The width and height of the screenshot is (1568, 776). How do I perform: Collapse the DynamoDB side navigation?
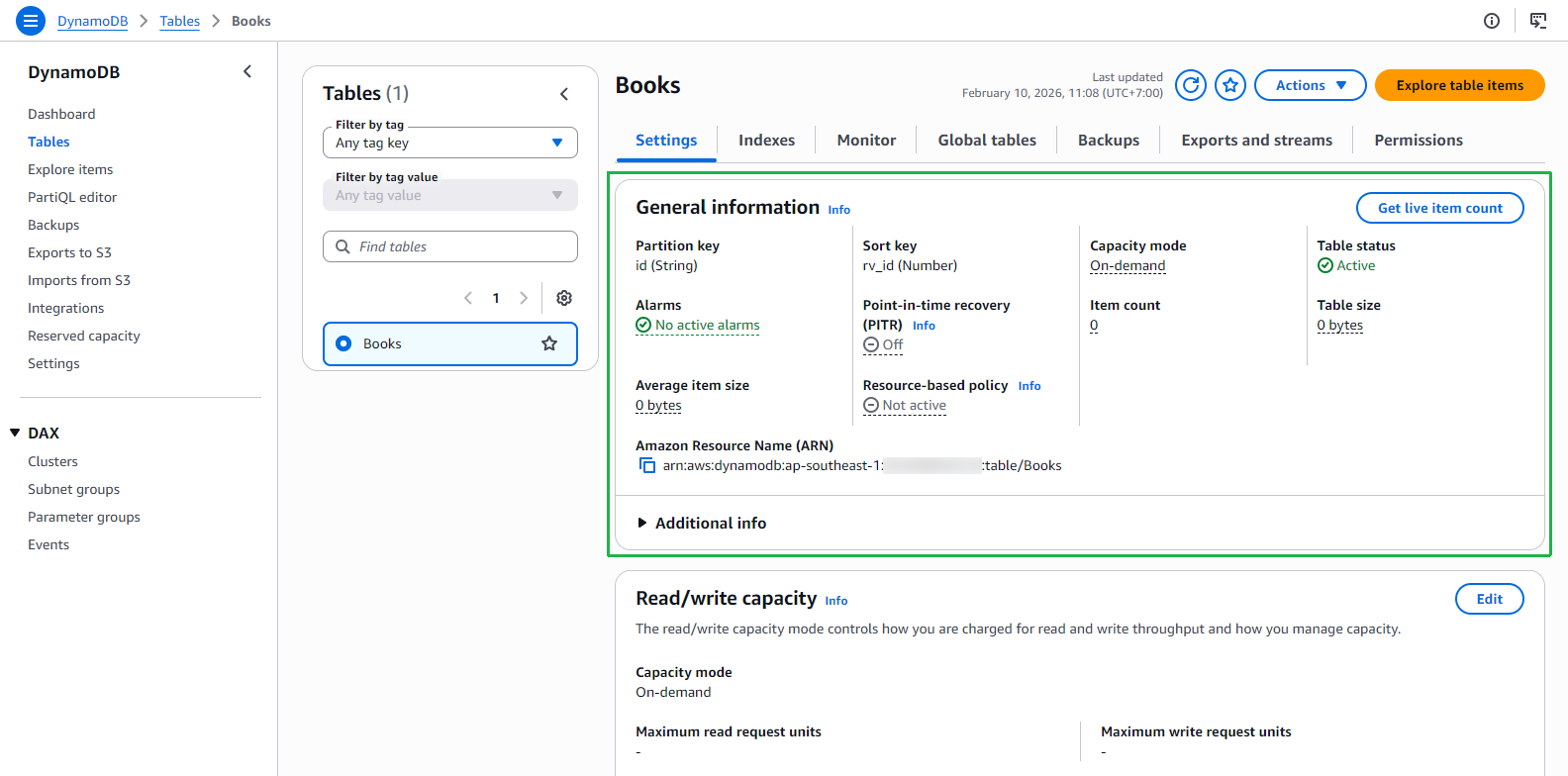tap(247, 71)
